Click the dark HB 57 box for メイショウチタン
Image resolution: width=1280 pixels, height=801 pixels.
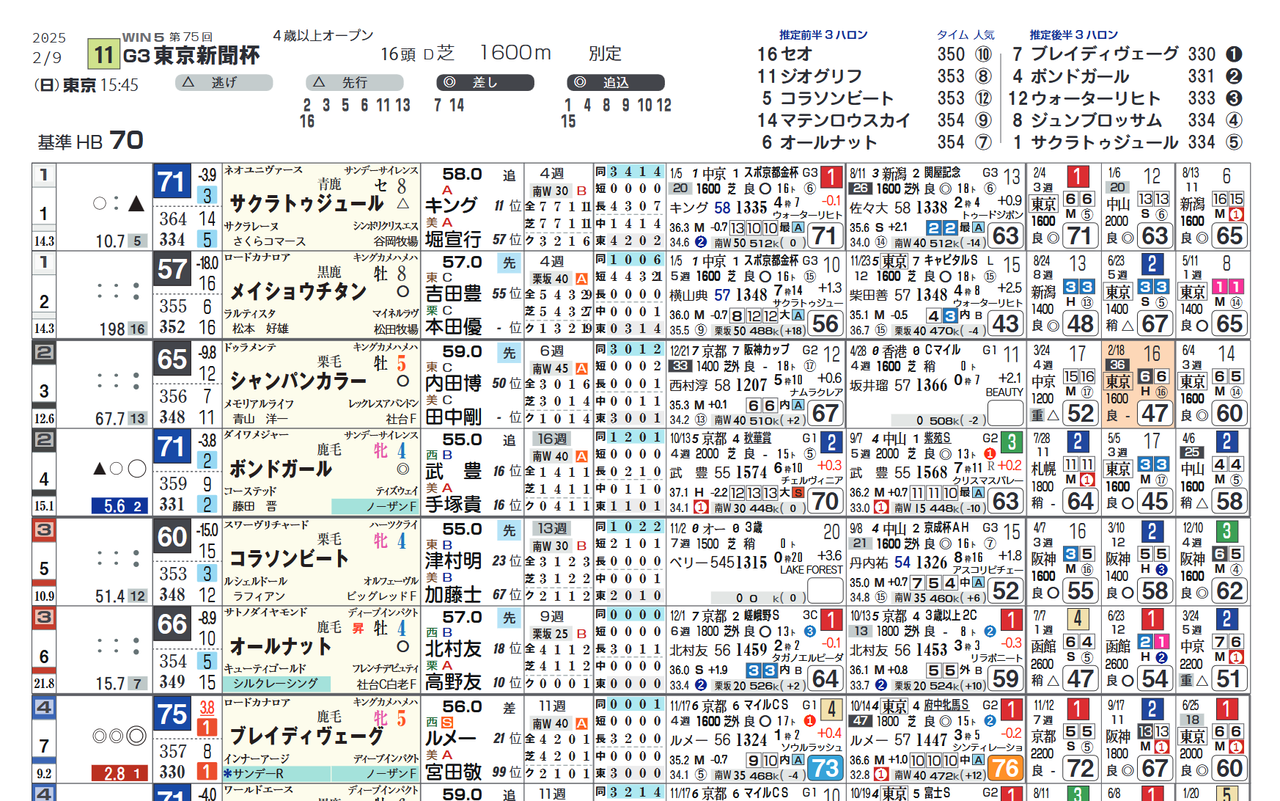point(172,270)
